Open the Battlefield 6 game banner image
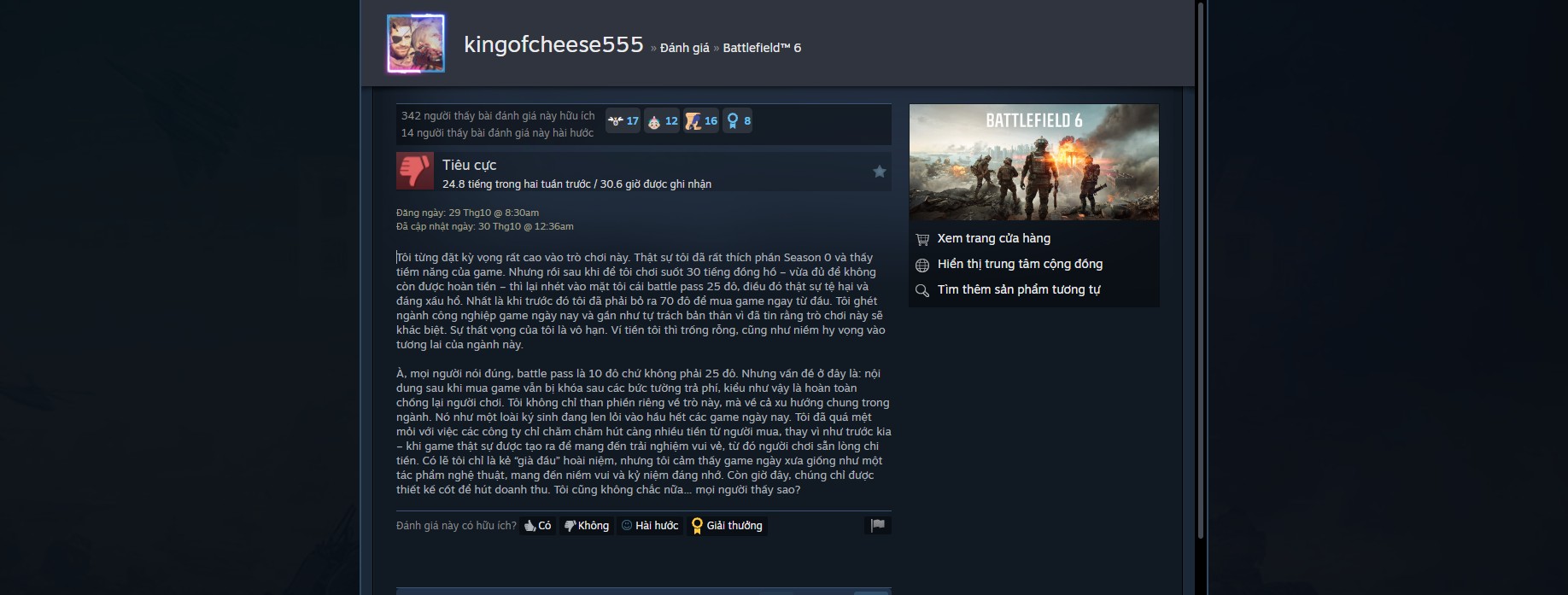The image size is (1568, 595). (x=1034, y=162)
